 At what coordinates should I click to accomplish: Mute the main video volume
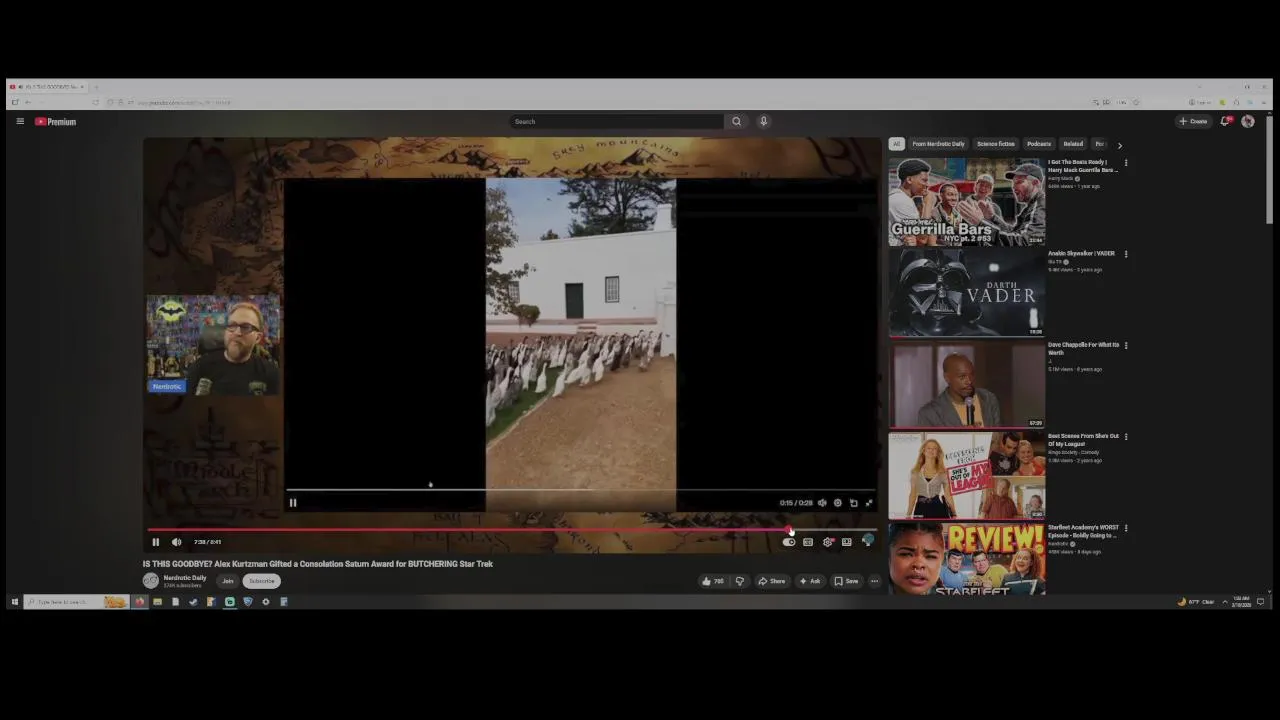tap(176, 542)
